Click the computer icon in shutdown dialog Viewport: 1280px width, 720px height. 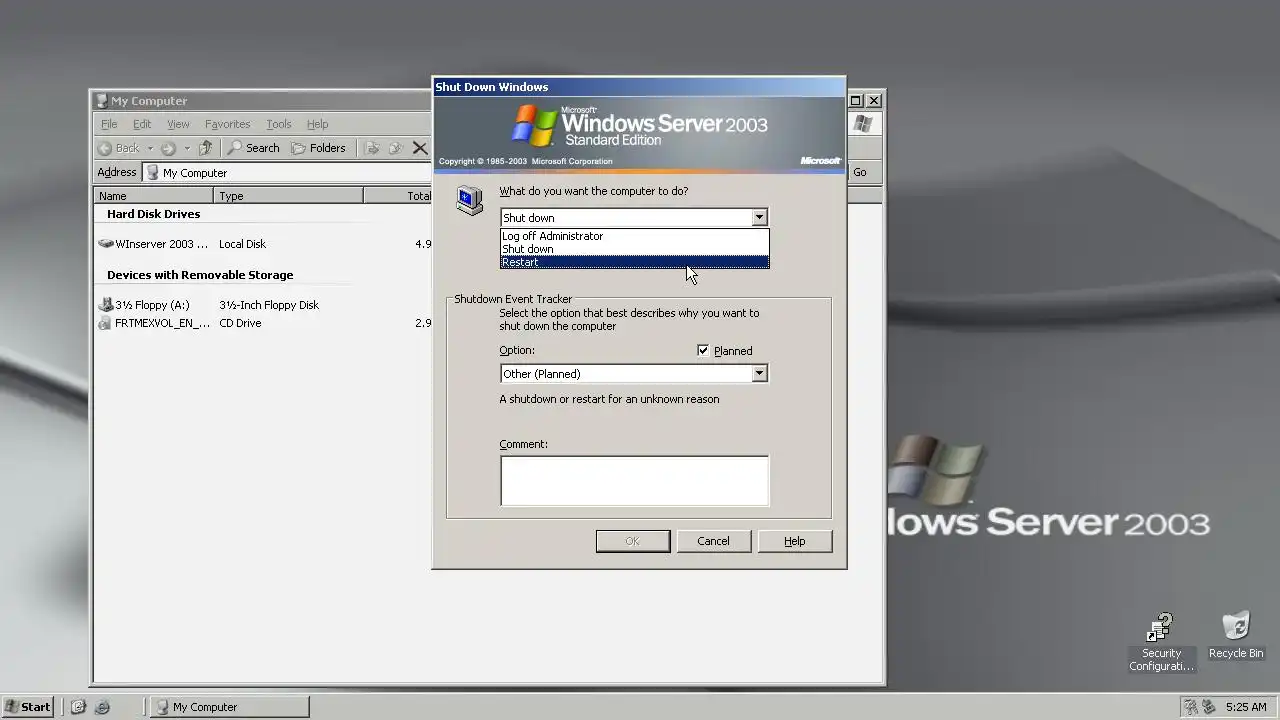(x=469, y=200)
